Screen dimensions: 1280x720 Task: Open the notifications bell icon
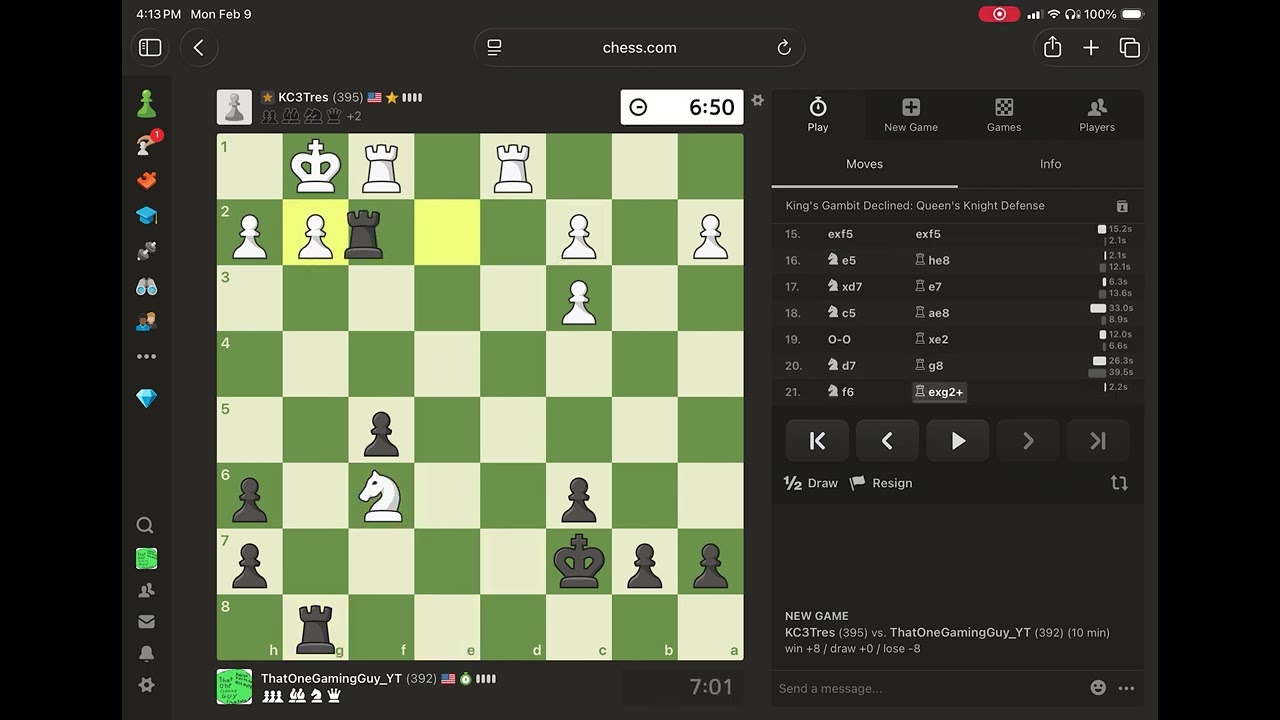146,653
